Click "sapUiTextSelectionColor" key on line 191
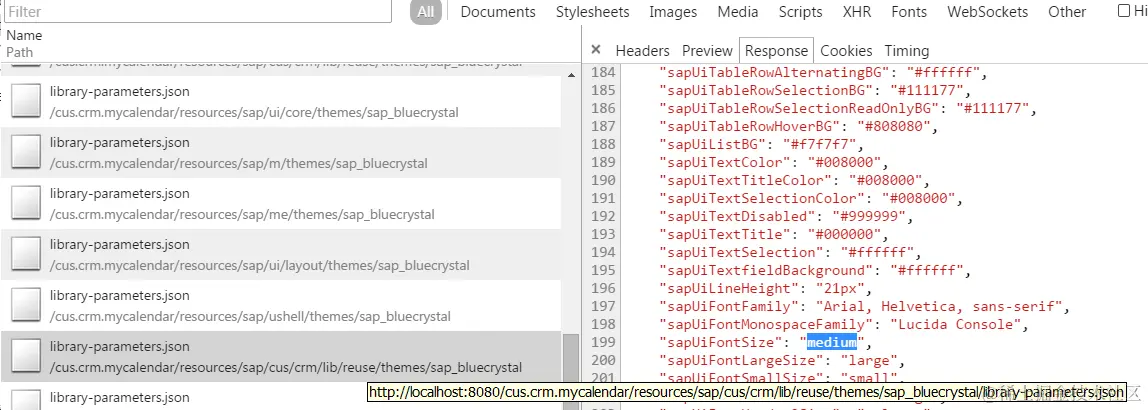 click(762, 198)
